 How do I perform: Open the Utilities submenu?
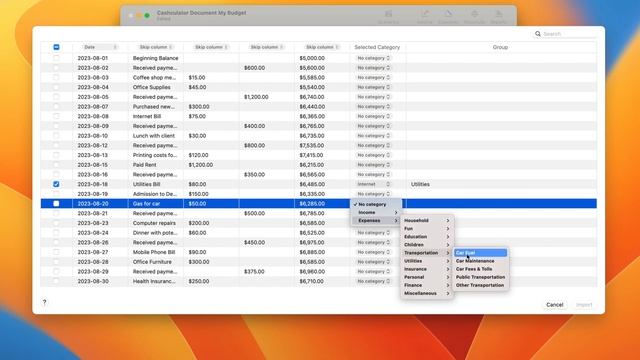[x=427, y=261]
